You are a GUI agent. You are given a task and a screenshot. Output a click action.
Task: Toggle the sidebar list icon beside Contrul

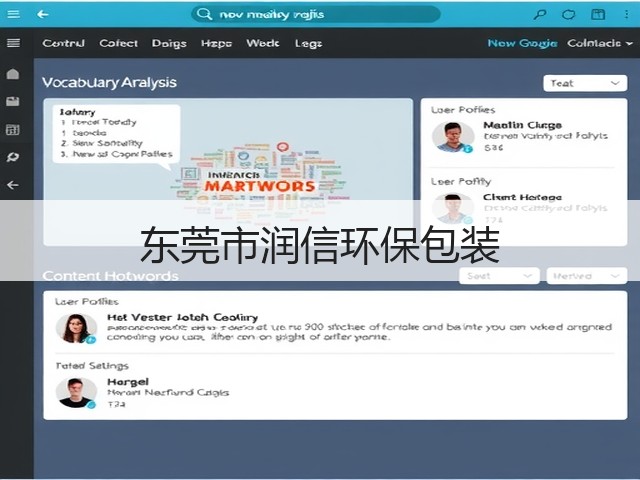13,43
